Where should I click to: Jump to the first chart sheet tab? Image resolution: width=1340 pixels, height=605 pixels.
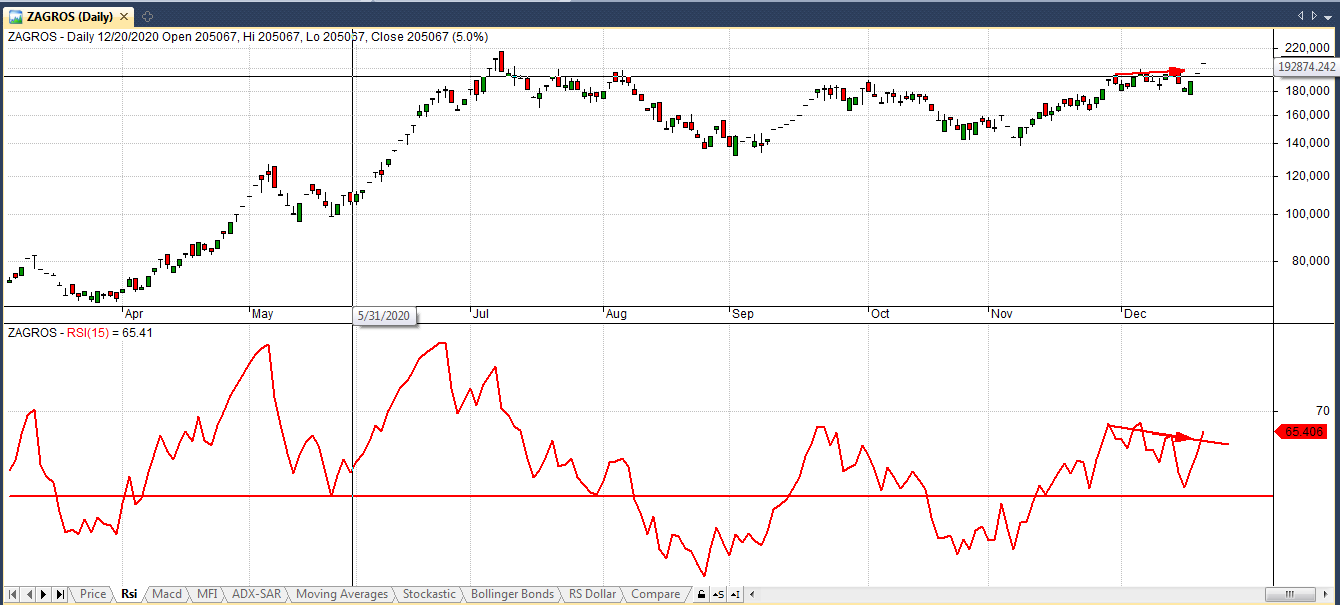pos(13,594)
